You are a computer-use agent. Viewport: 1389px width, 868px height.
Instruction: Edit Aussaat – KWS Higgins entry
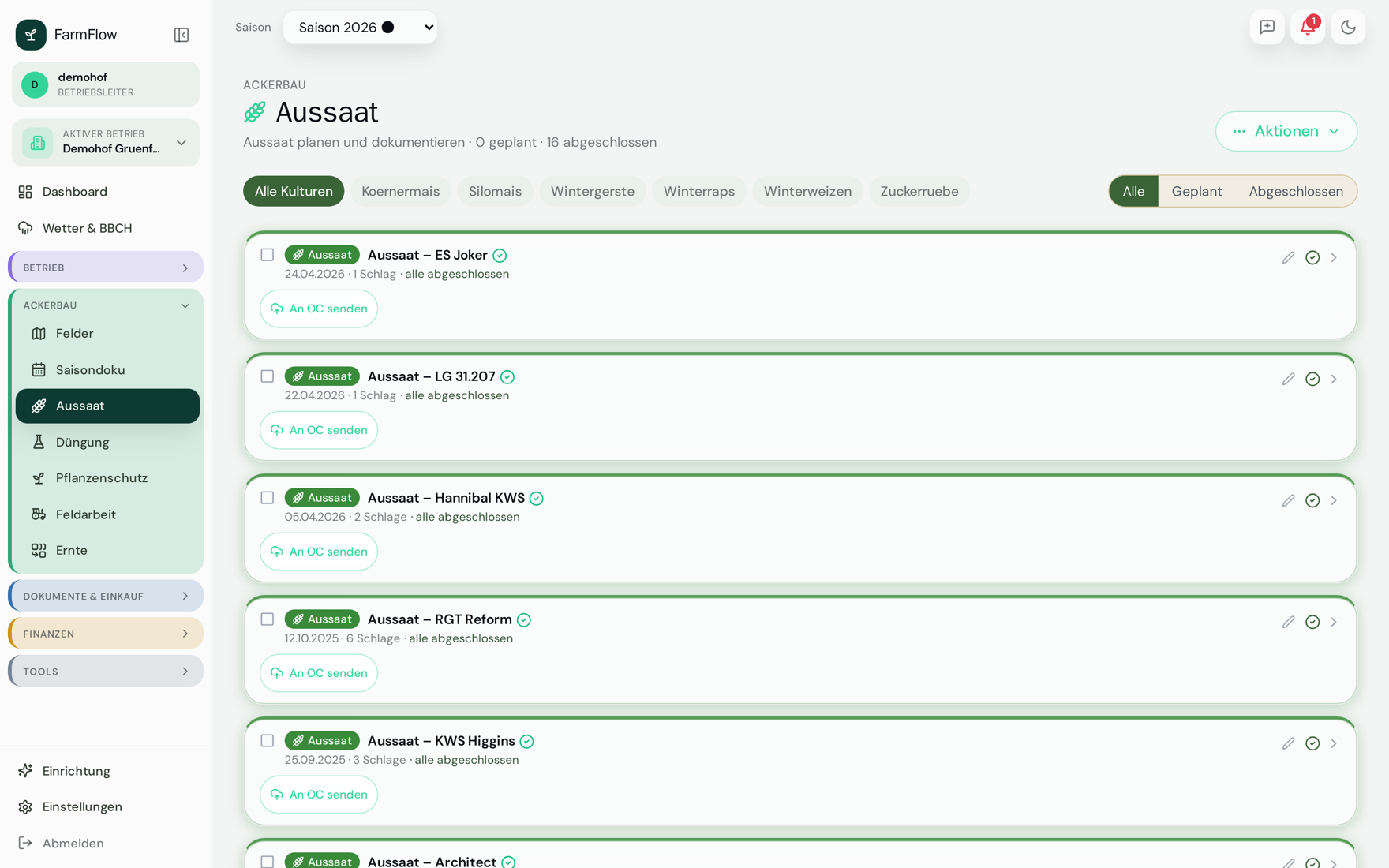(x=1288, y=743)
